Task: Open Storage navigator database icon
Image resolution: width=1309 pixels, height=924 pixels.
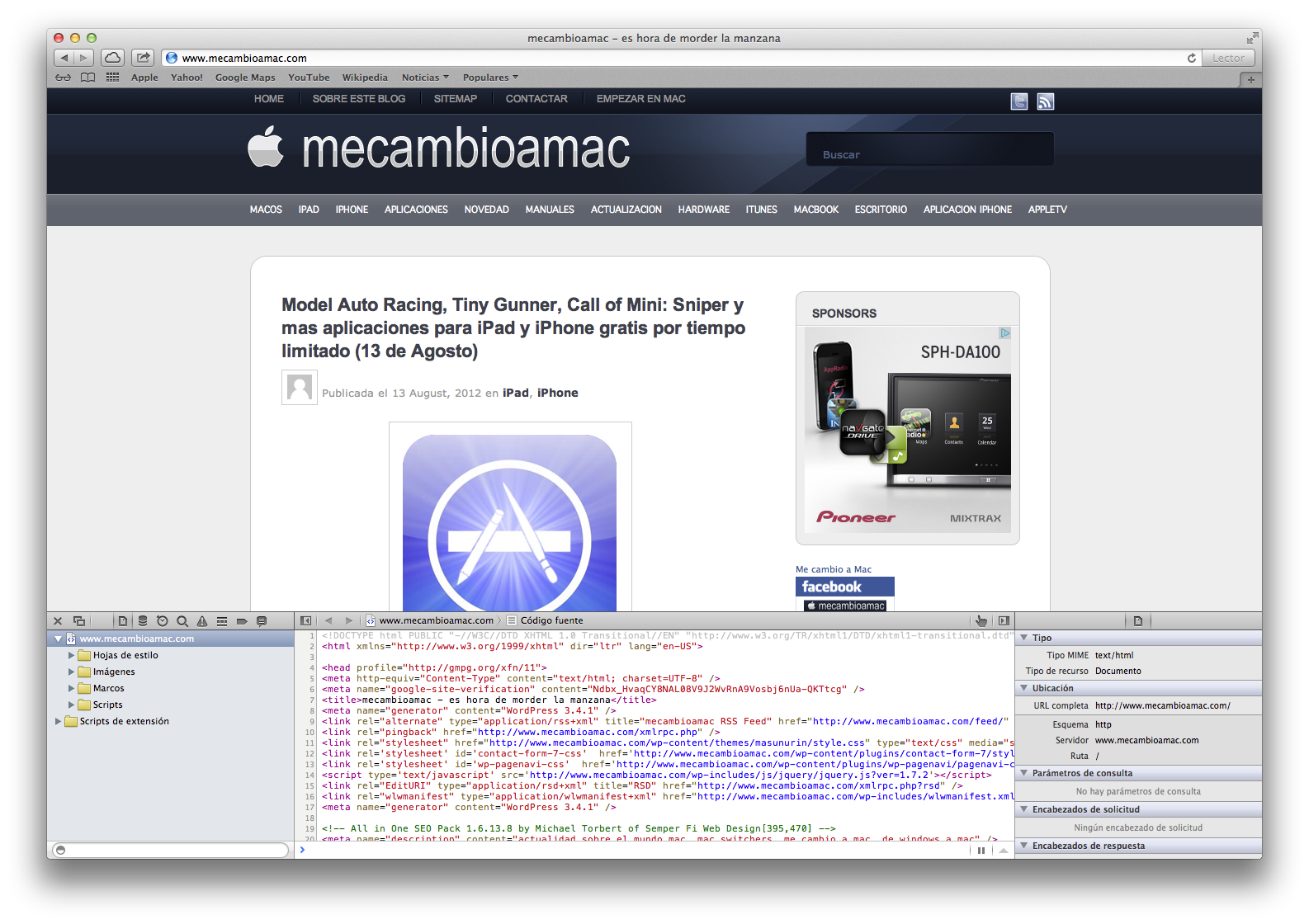Action: [143, 621]
